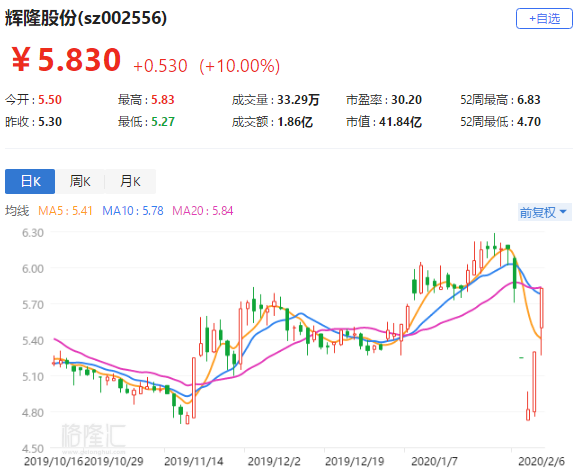Click the 2020/1/7 date axis marker
This screenshot has width=585, height=471.
[x=434, y=461]
